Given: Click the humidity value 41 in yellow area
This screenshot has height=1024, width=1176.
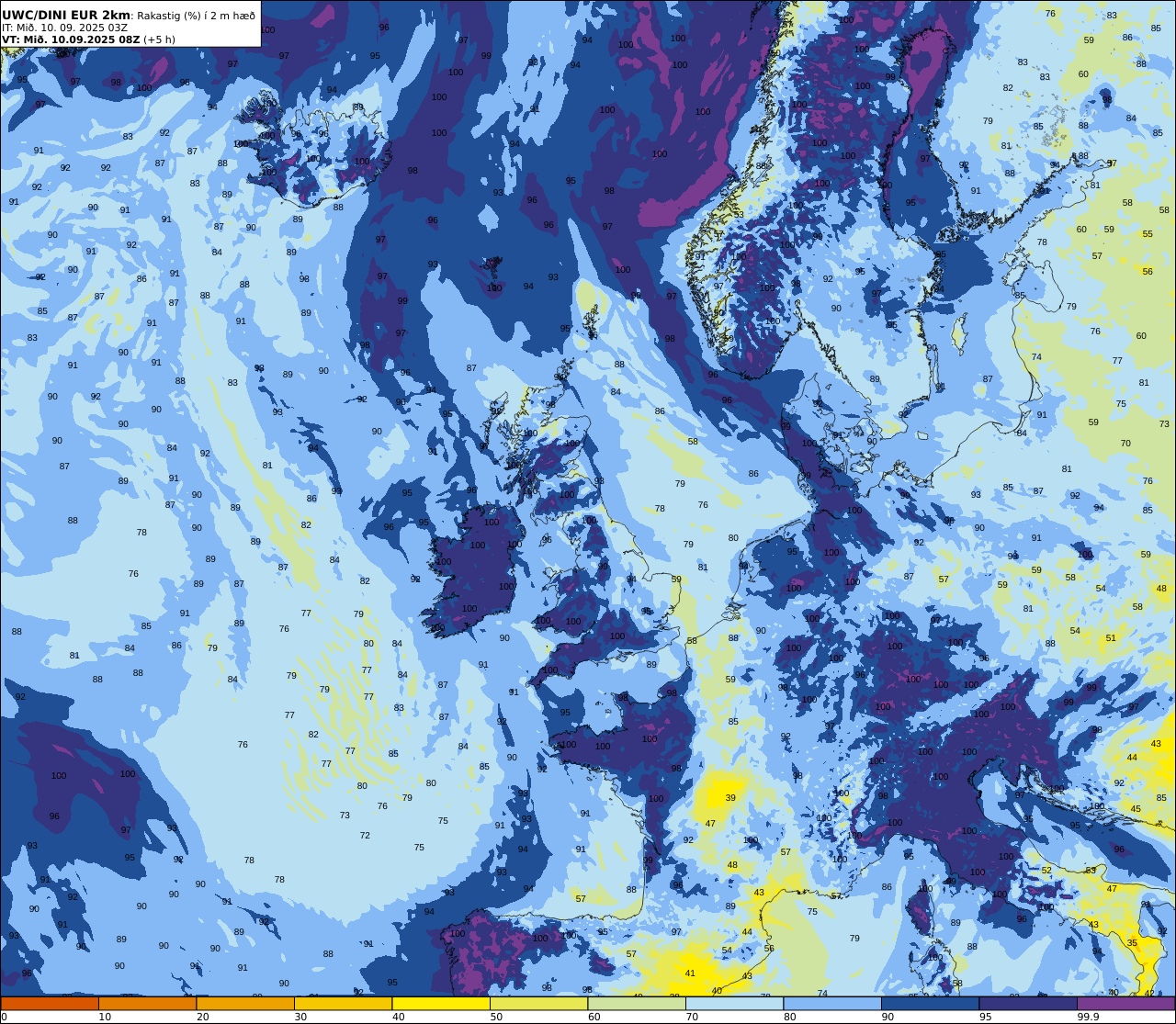Looking at the screenshot, I should (690, 973).
